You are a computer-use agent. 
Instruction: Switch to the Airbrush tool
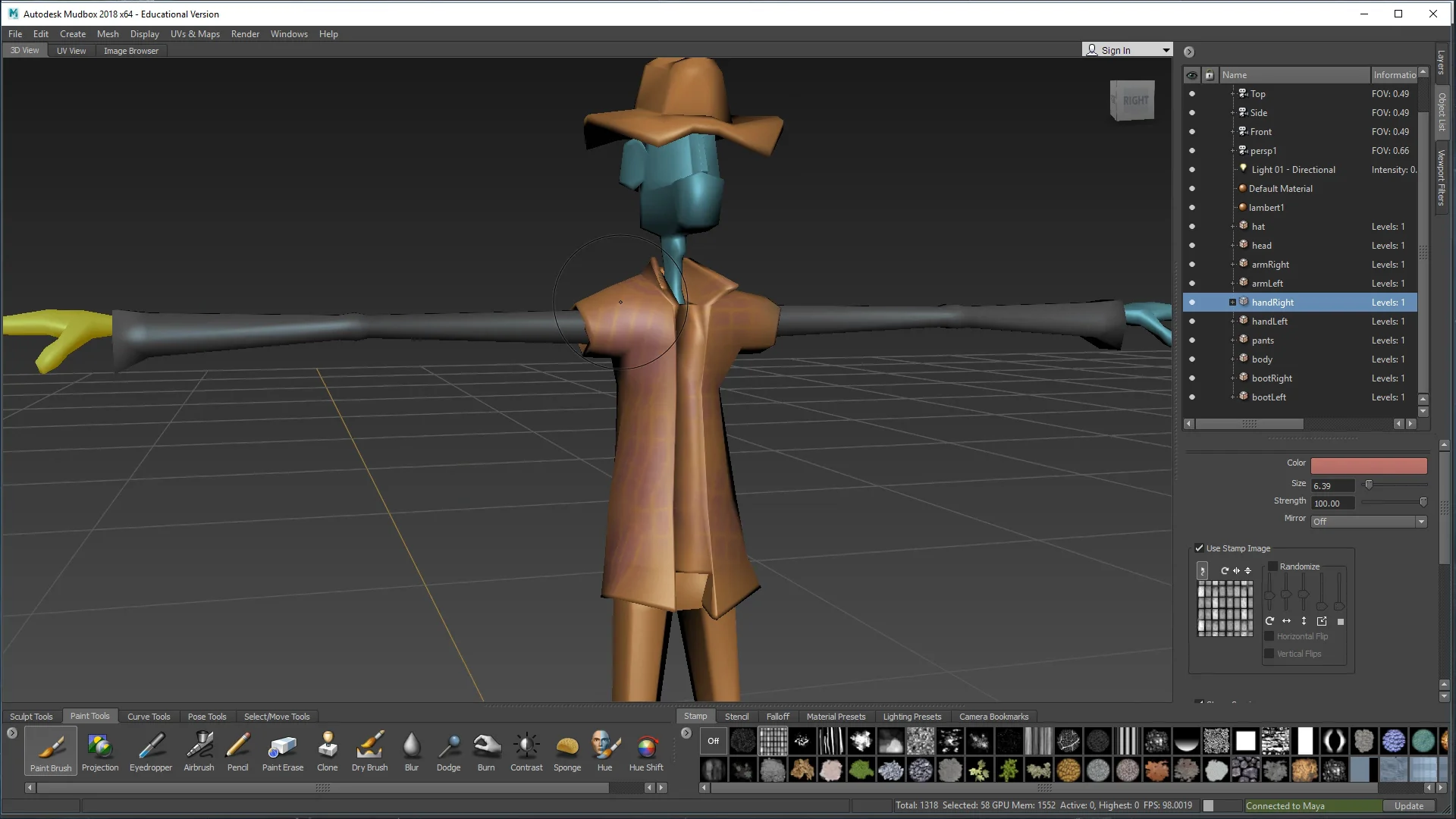pos(199,751)
